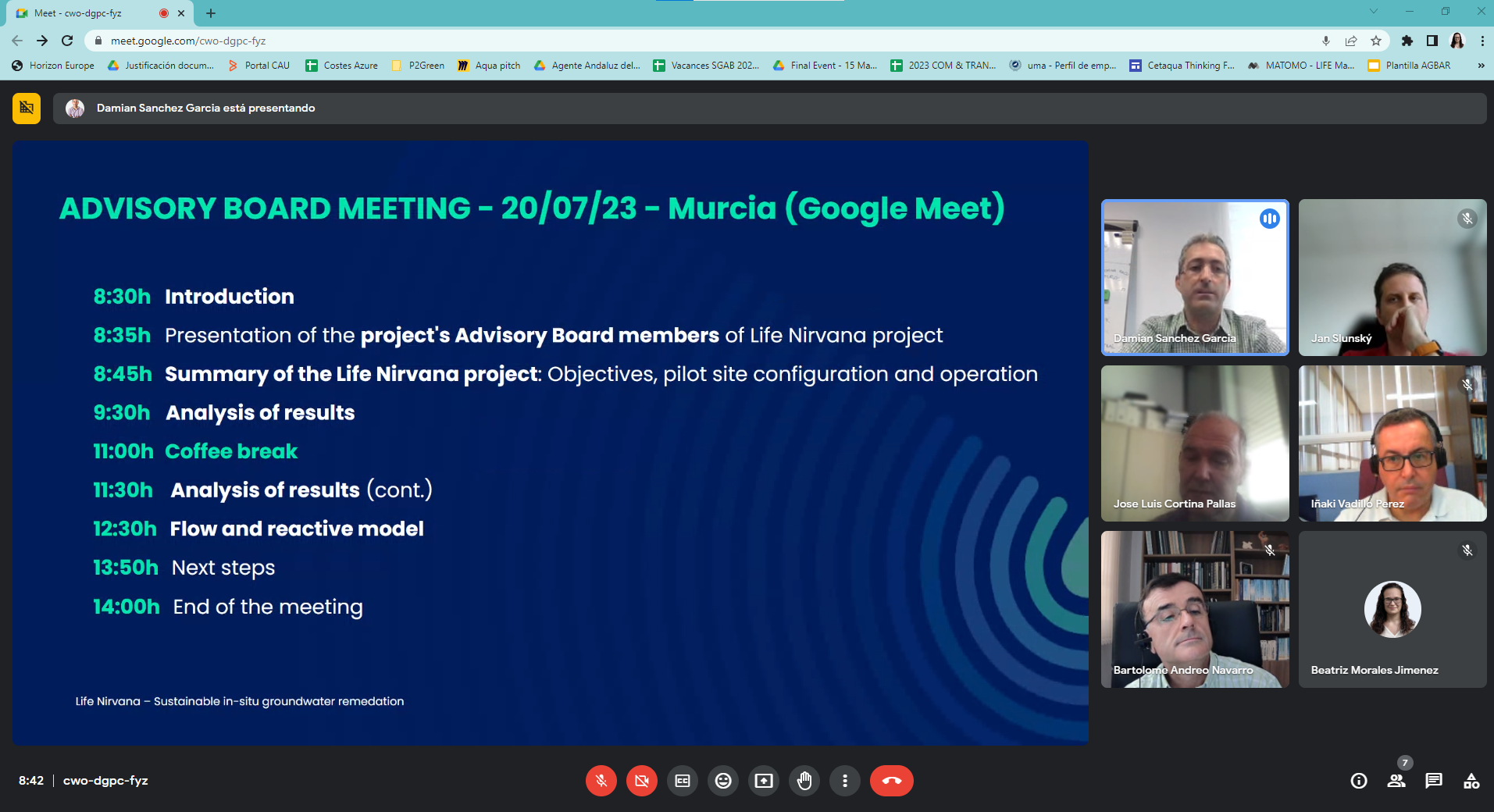Screen dimensions: 1494x812
Task: Click muted mic icon on Bartolome's tile
Action: click(x=1270, y=550)
